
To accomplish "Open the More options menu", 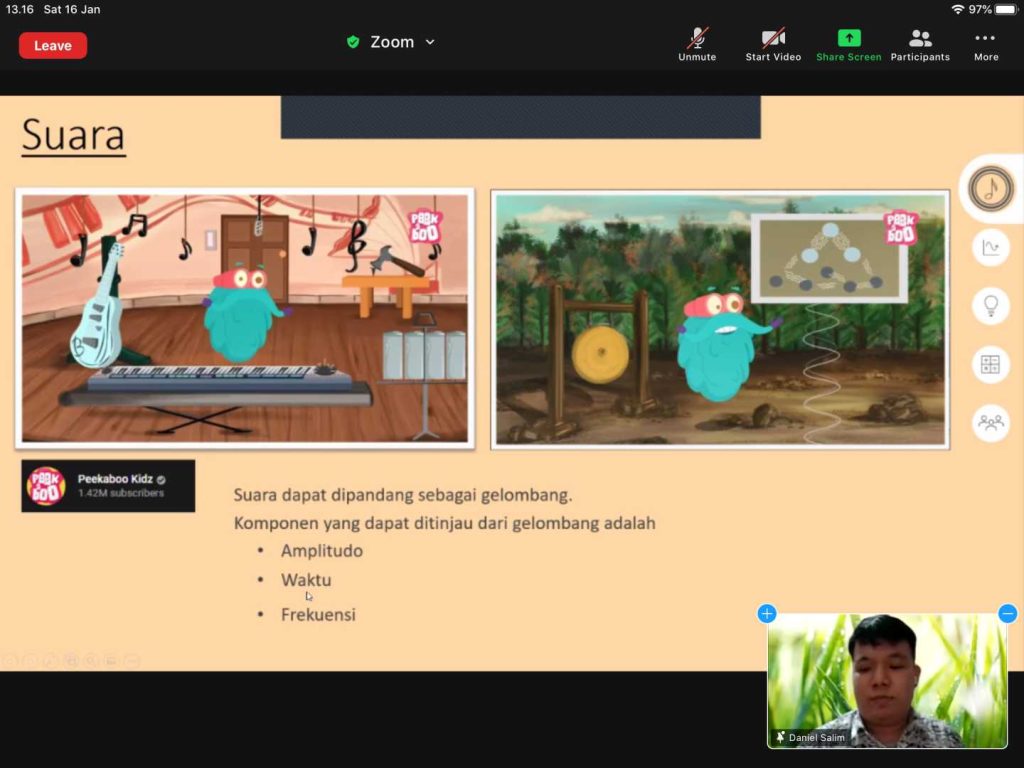I will (x=986, y=43).
